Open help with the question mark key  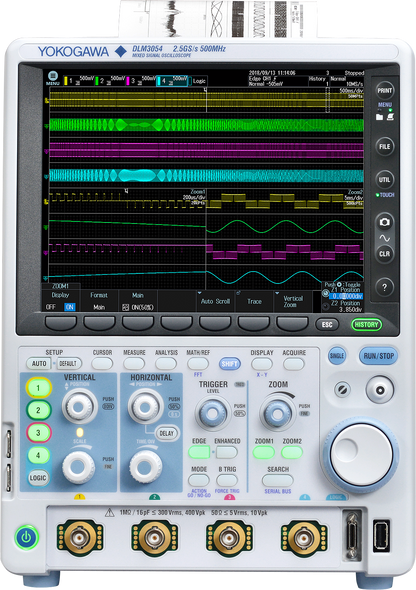(384, 287)
